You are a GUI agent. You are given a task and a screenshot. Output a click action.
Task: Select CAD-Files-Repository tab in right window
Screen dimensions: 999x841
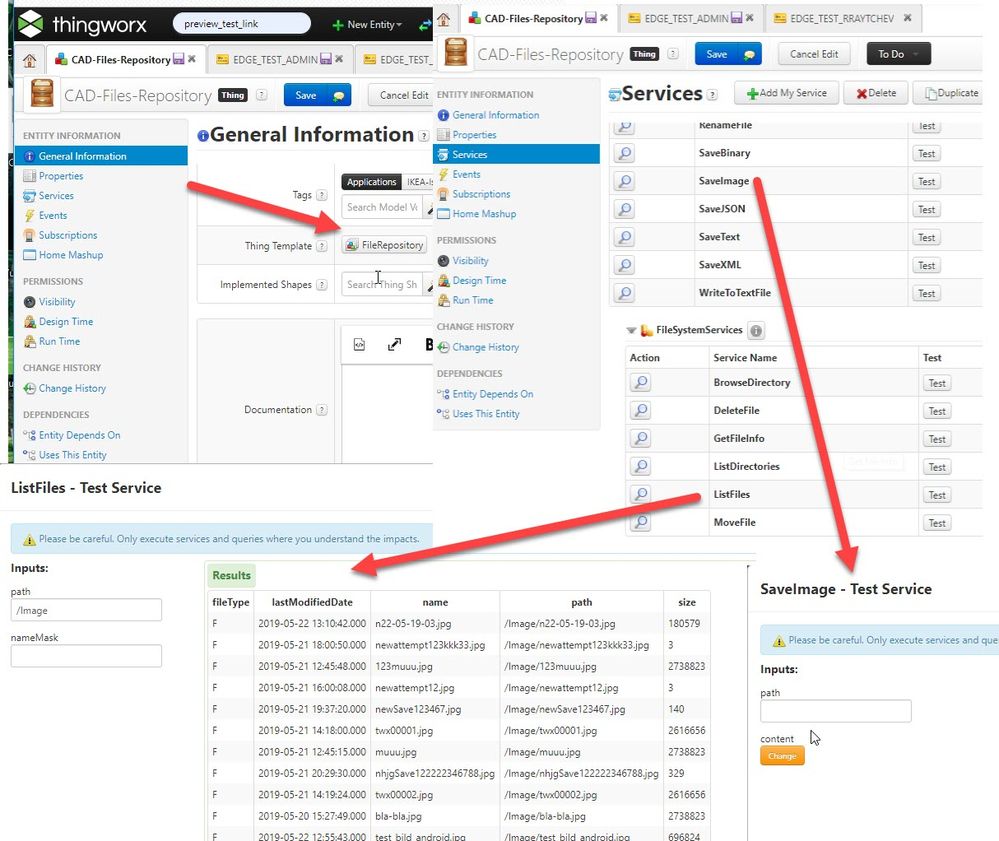pyautogui.click(x=533, y=18)
